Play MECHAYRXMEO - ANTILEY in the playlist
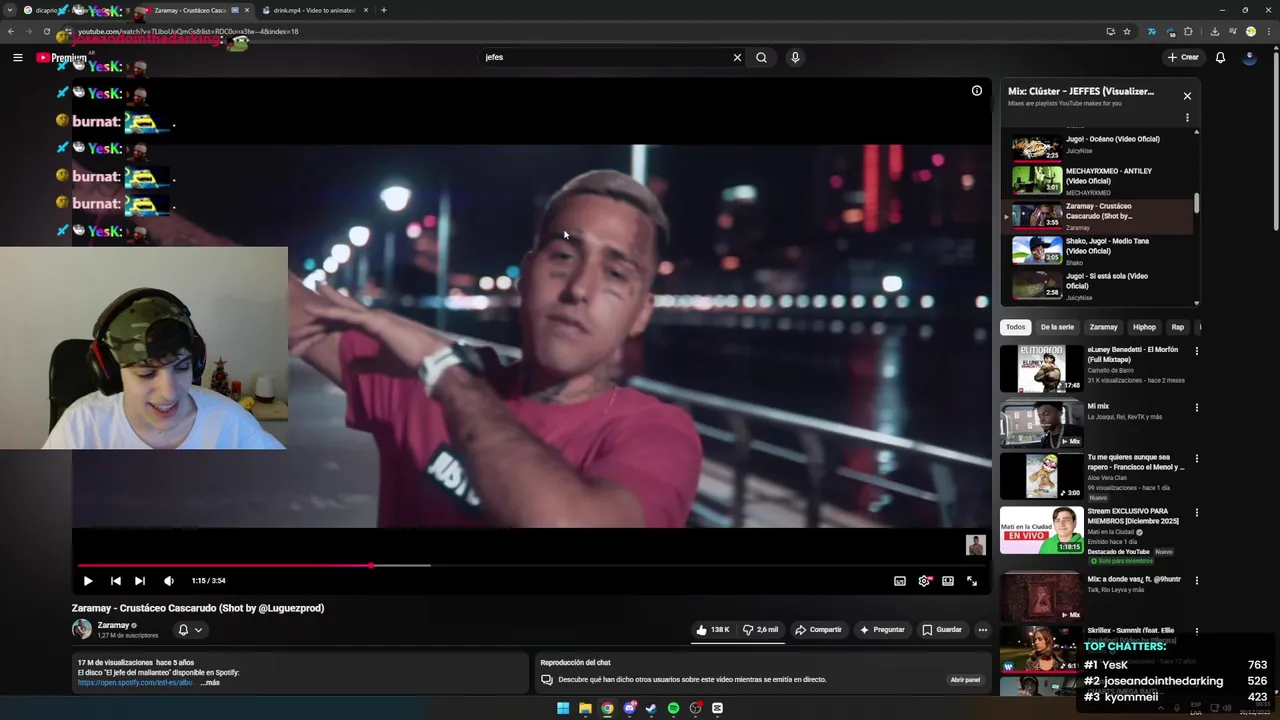Viewport: 1280px width, 720px height. pyautogui.click(x=1098, y=181)
